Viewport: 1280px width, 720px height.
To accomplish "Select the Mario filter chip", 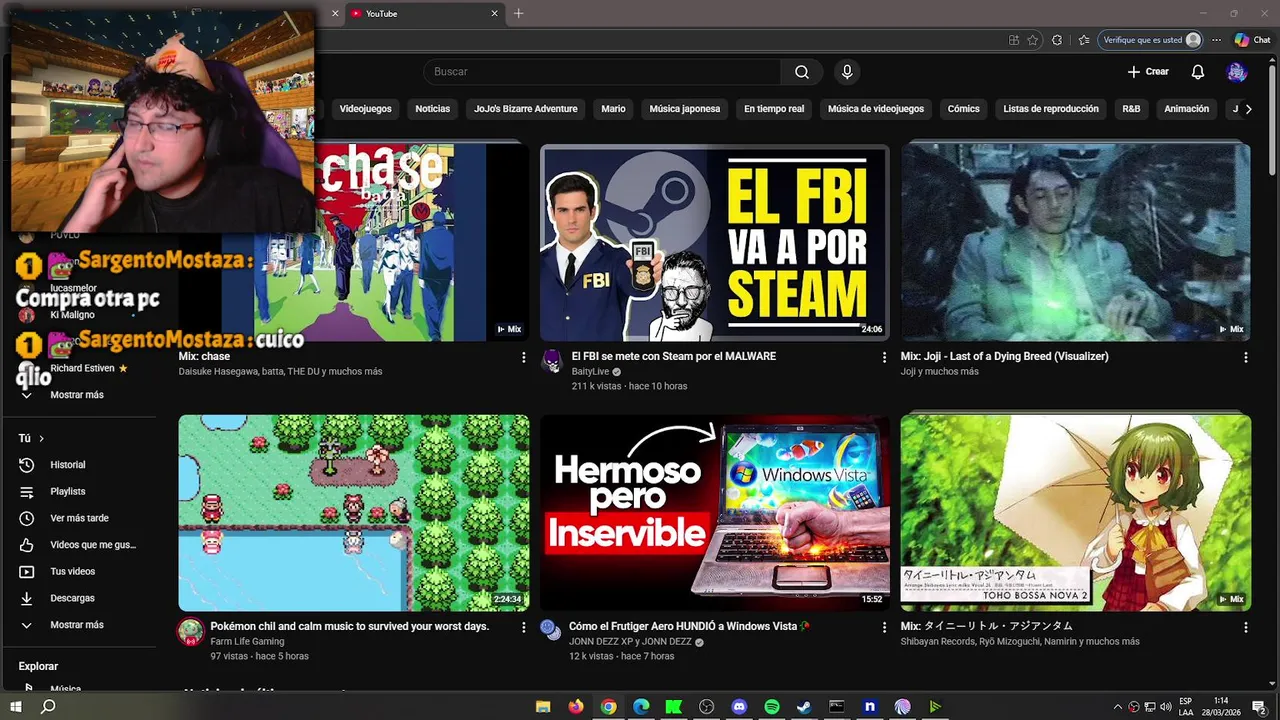I will tap(613, 109).
